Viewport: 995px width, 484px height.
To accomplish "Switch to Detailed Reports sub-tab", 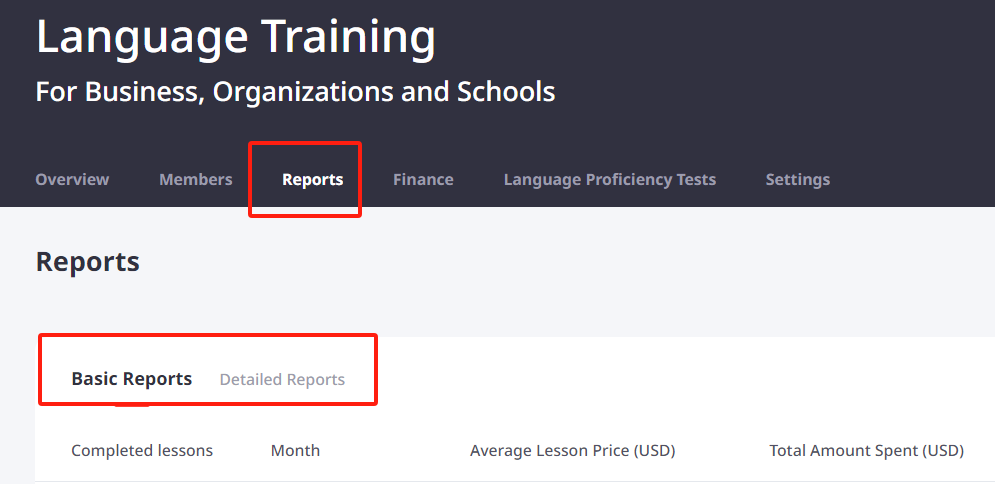I will (282, 379).
